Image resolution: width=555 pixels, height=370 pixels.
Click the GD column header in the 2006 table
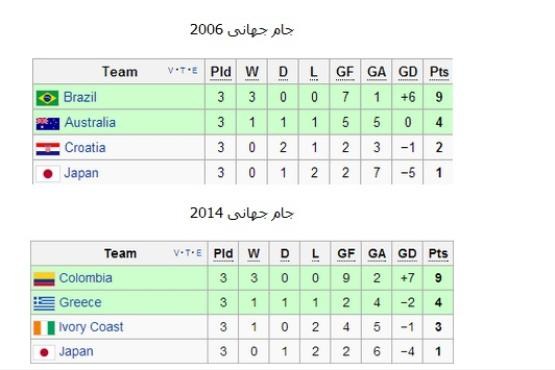click(408, 72)
